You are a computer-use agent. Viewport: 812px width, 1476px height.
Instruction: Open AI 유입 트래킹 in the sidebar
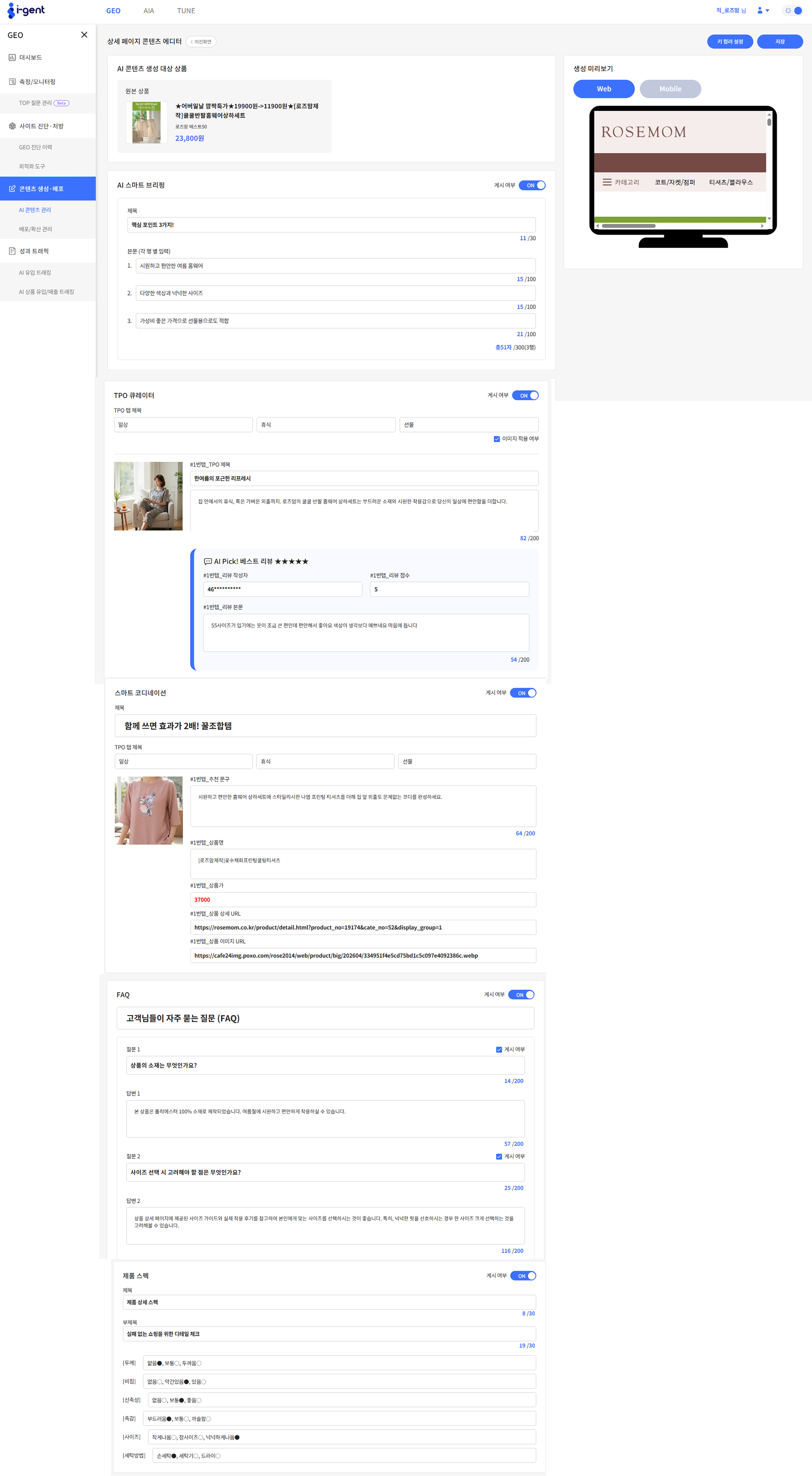pyautogui.click(x=35, y=273)
